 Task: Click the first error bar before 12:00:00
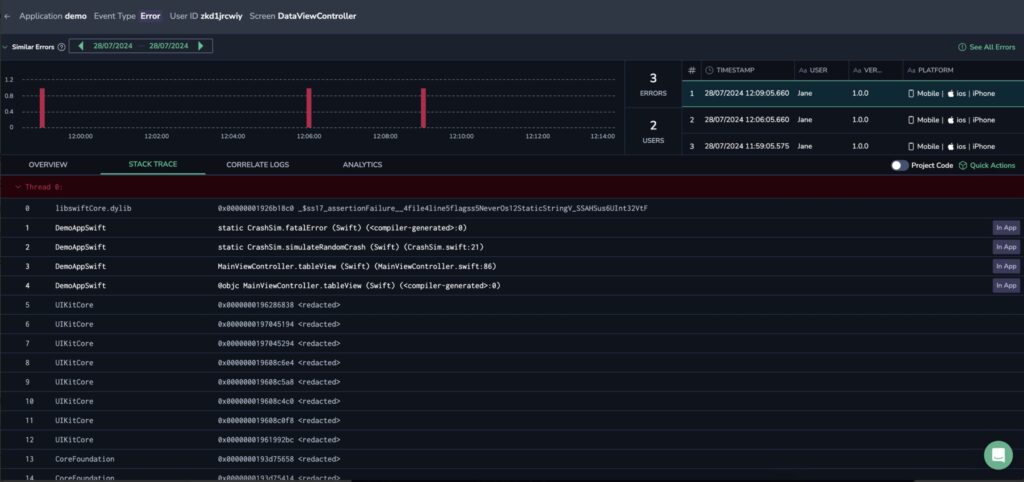pyautogui.click(x=42, y=108)
